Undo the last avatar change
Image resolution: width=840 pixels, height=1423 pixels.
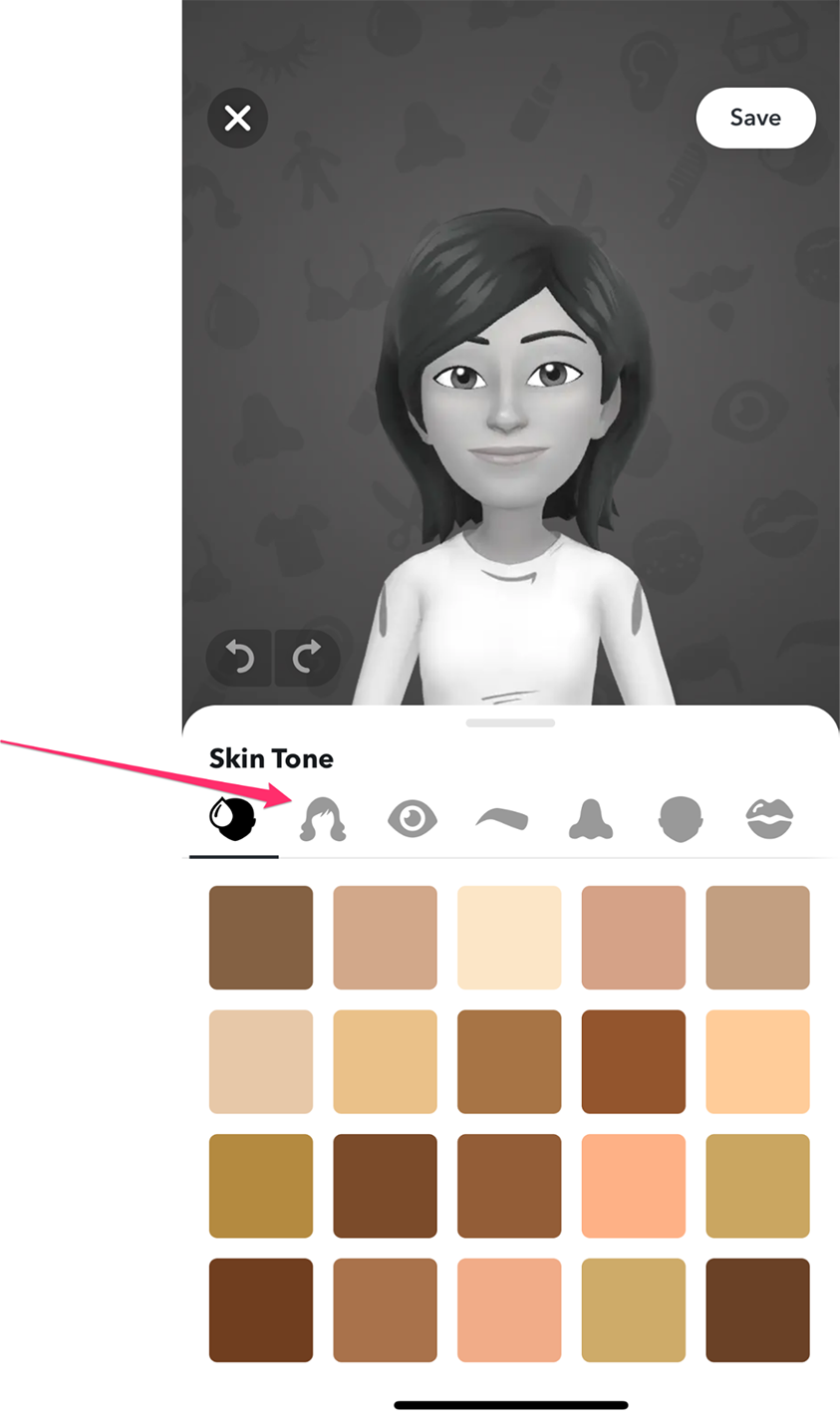pyautogui.click(x=240, y=658)
